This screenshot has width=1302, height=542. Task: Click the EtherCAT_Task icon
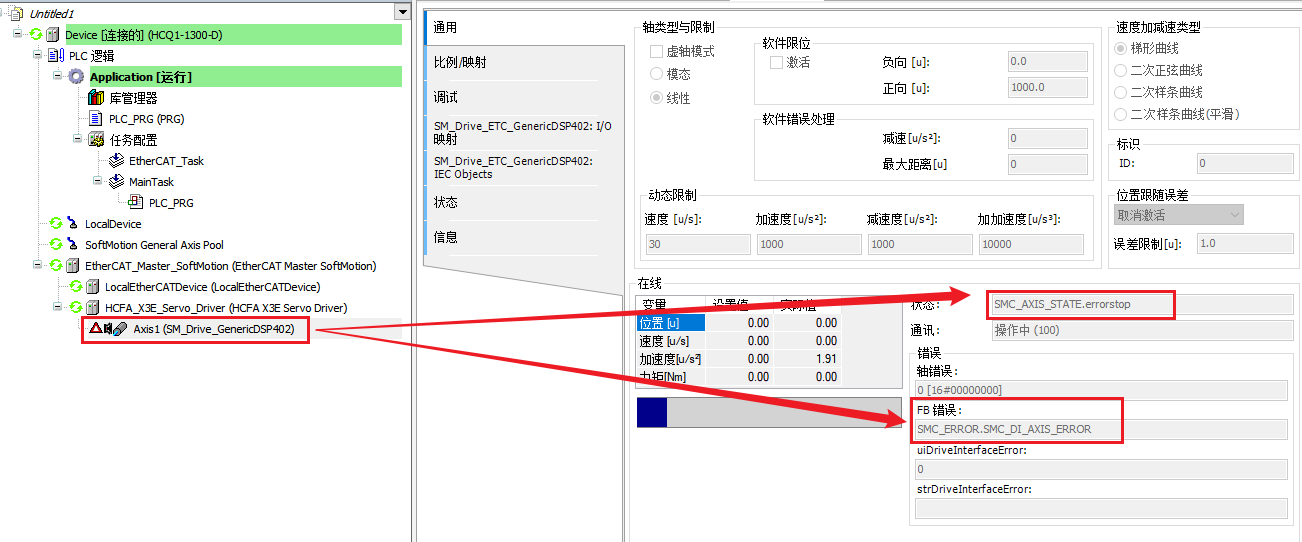point(116,161)
